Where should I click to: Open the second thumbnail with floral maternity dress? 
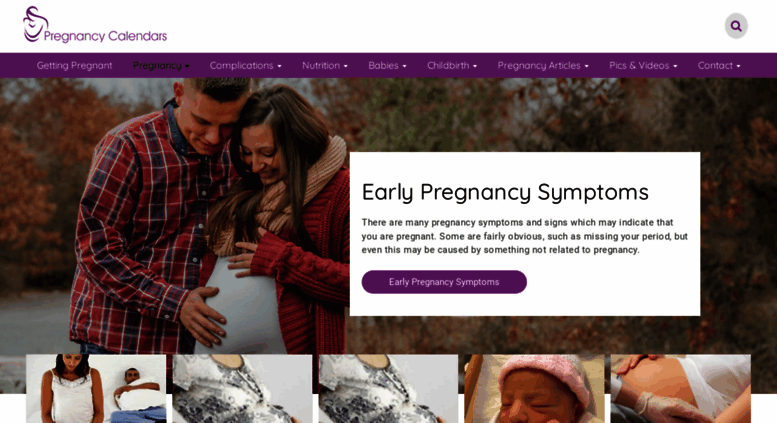[x=242, y=388]
